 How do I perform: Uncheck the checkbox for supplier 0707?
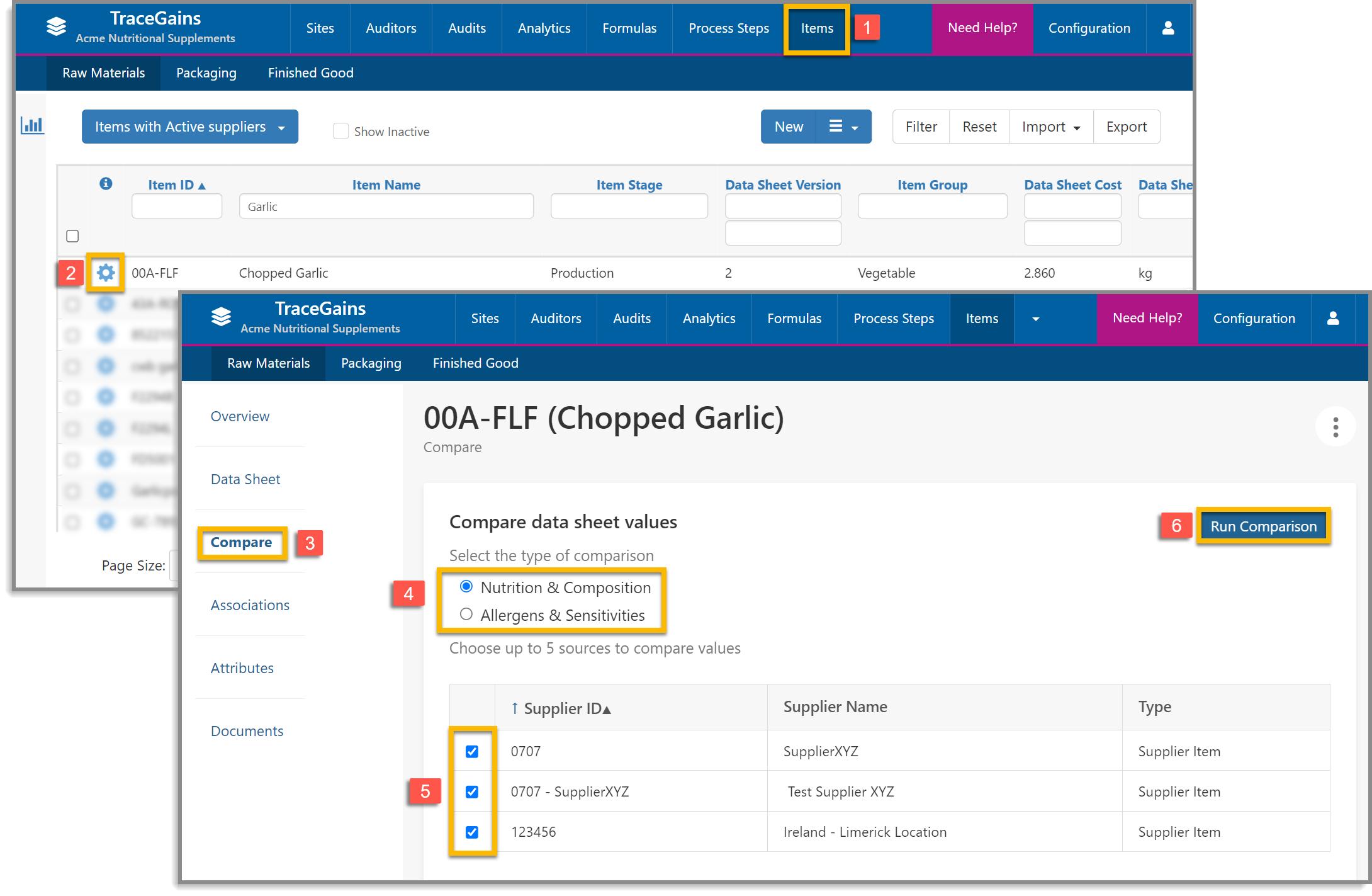coord(472,751)
